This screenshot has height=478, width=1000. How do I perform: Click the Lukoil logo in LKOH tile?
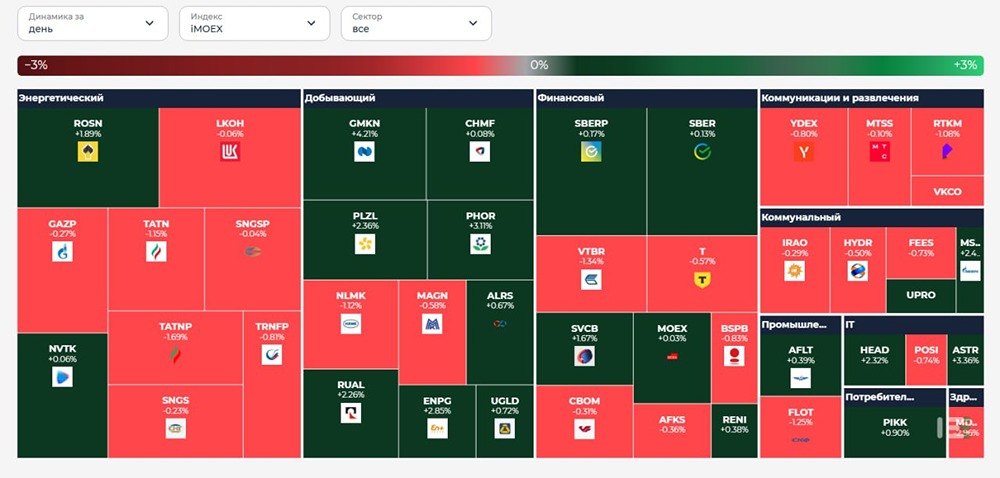[x=230, y=151]
